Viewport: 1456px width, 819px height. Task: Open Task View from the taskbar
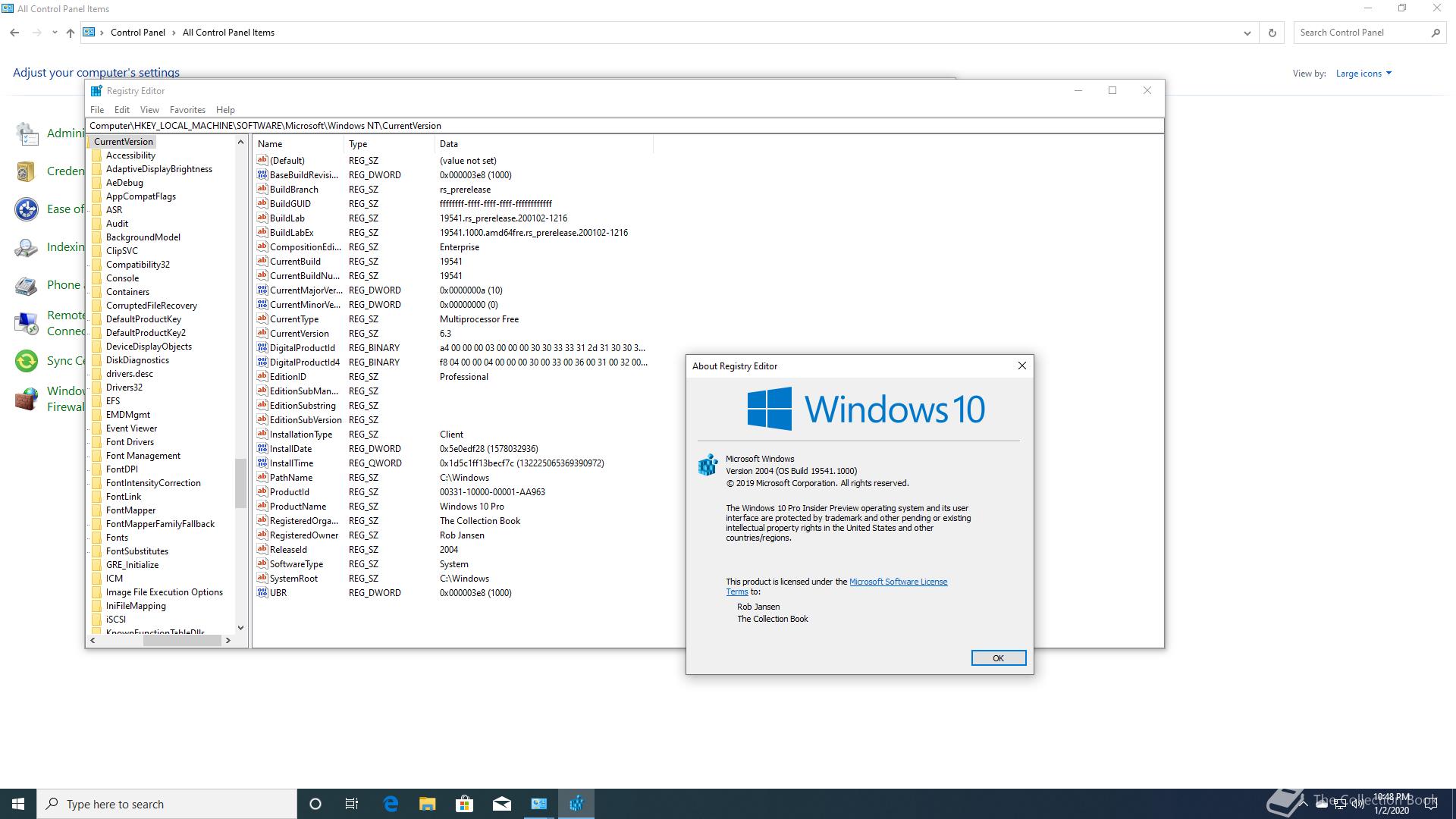click(352, 804)
